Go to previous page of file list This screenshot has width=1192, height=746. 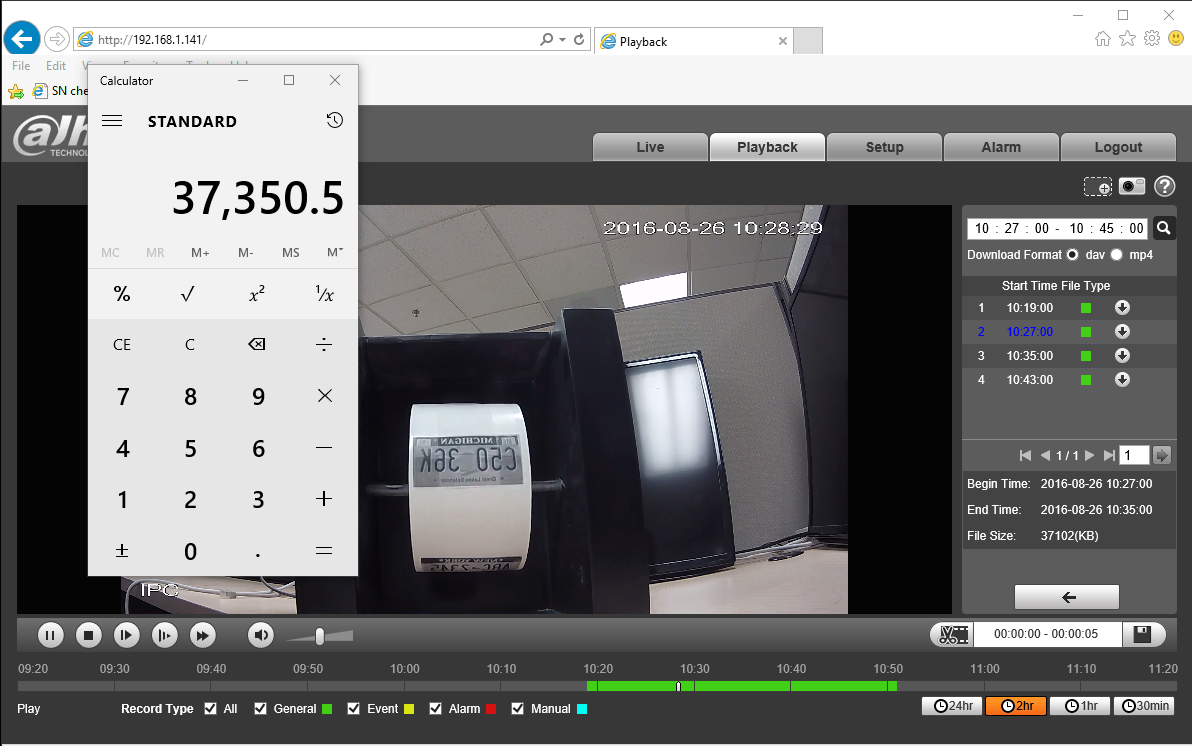(1045, 456)
